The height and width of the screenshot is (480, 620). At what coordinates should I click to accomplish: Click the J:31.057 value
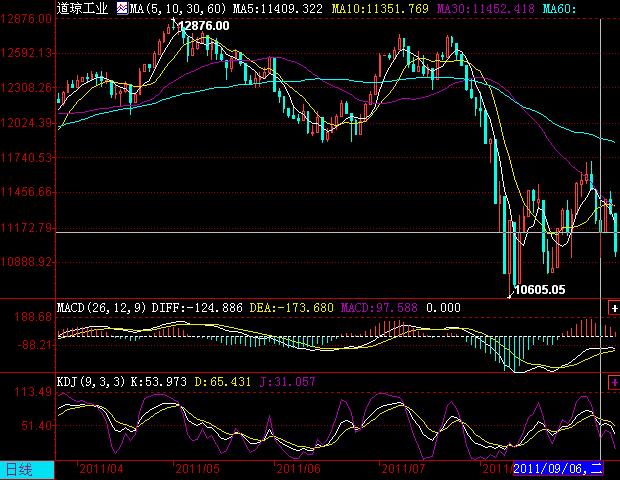(287, 382)
